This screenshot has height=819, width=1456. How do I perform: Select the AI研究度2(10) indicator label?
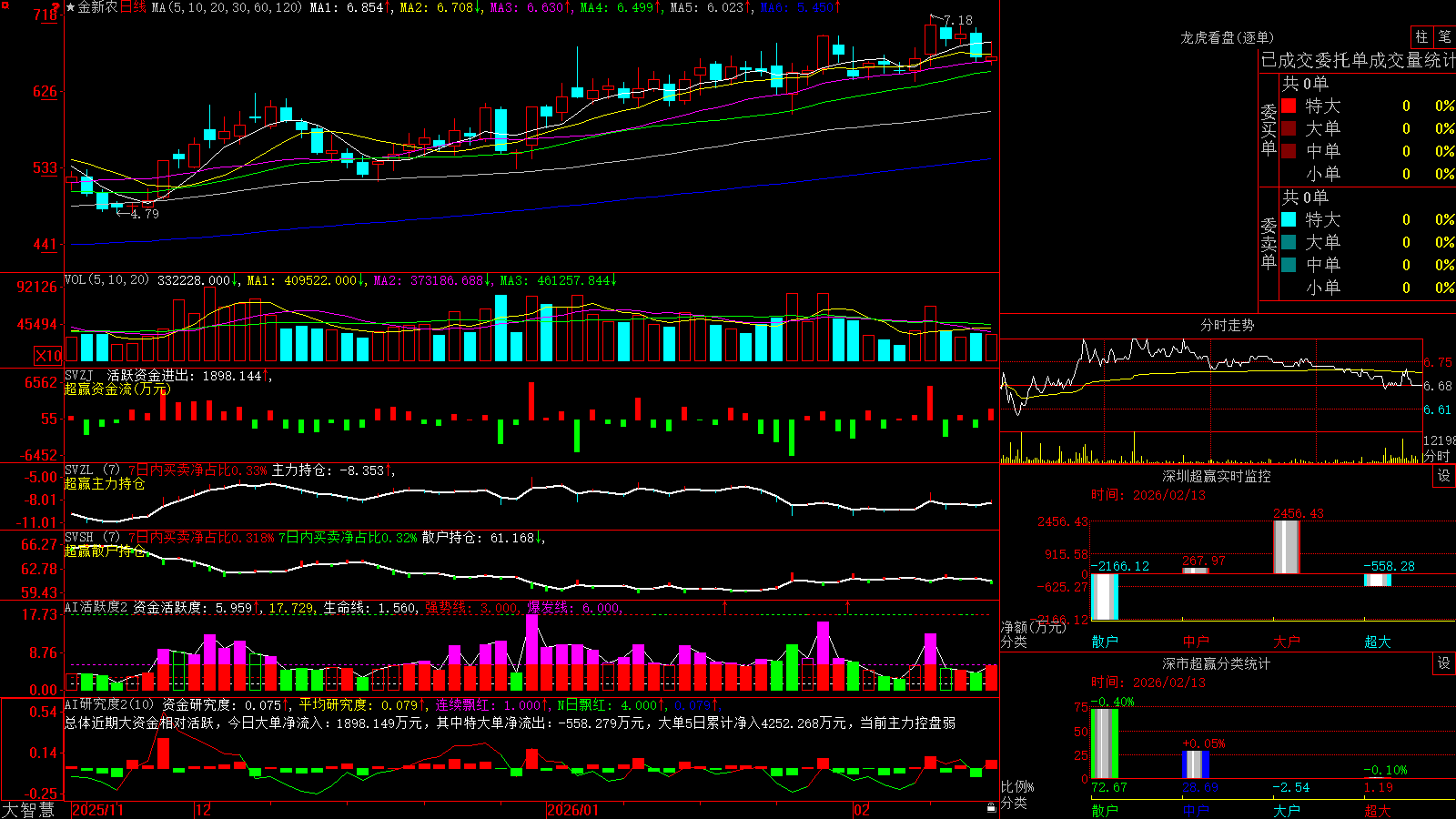pyautogui.click(x=109, y=704)
